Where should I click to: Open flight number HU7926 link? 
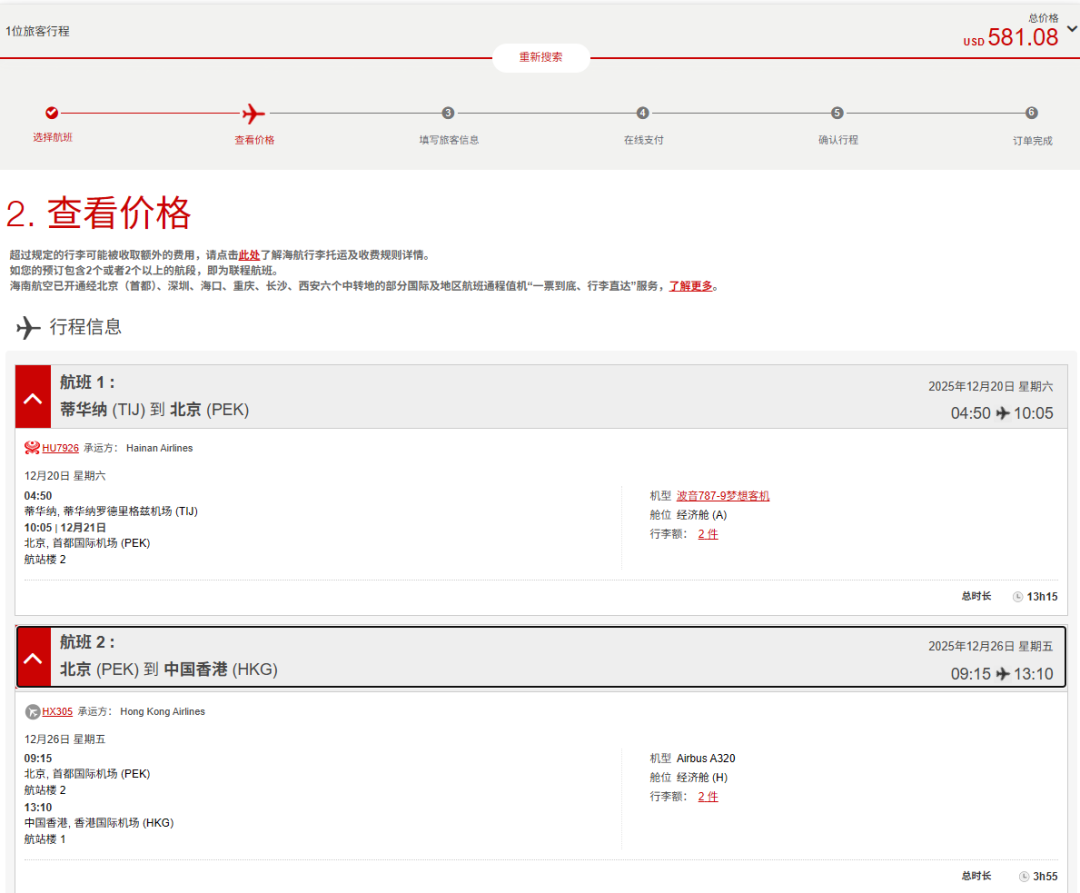coord(60,448)
